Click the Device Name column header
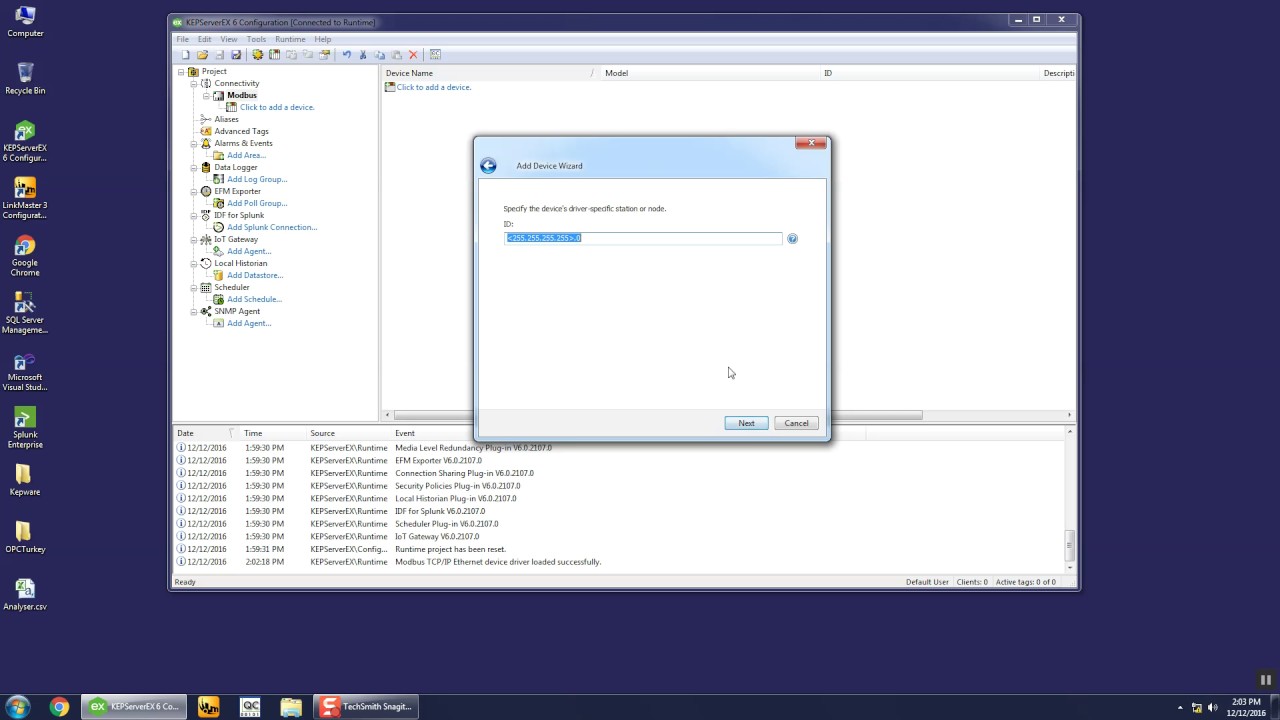 pos(489,73)
